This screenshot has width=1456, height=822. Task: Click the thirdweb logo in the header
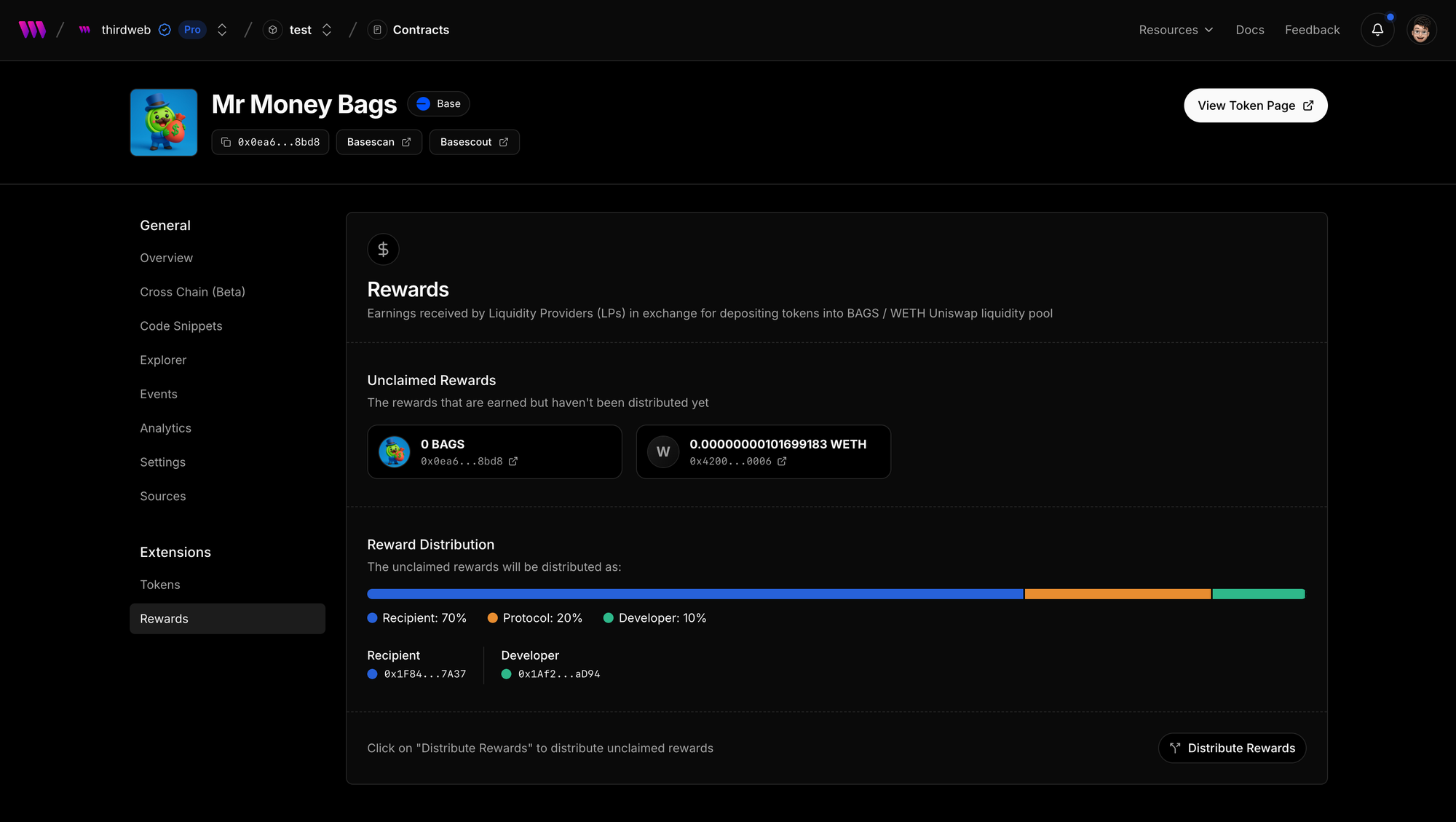click(x=32, y=30)
